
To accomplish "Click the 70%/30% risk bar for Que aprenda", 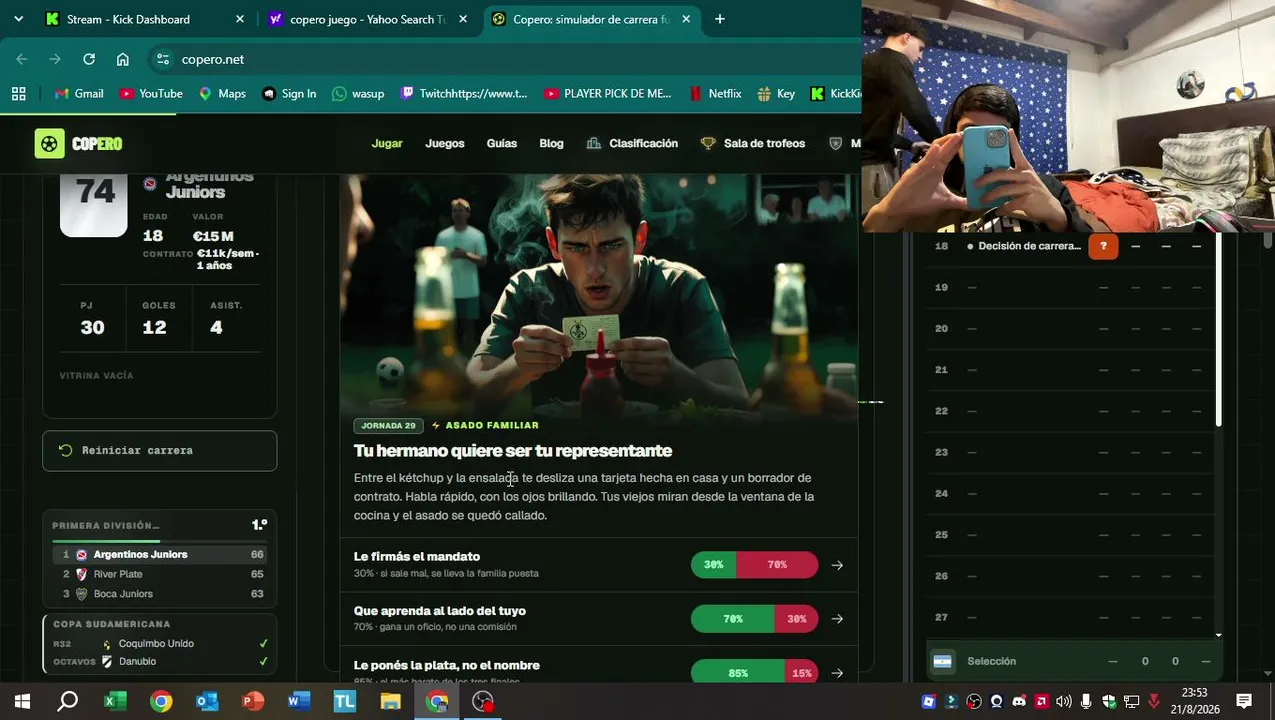I will pos(754,619).
